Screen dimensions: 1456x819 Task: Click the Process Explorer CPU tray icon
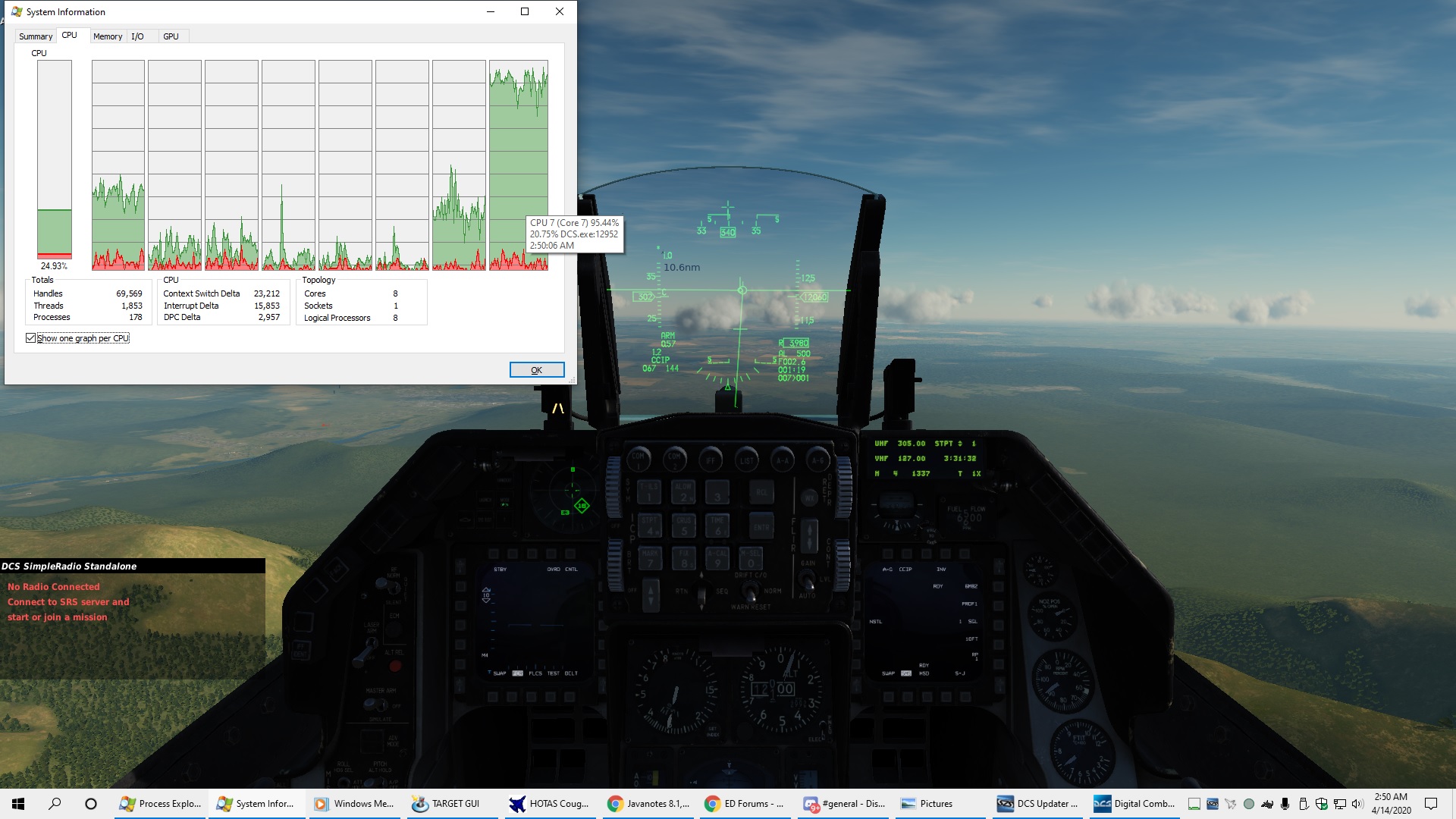click(1194, 804)
